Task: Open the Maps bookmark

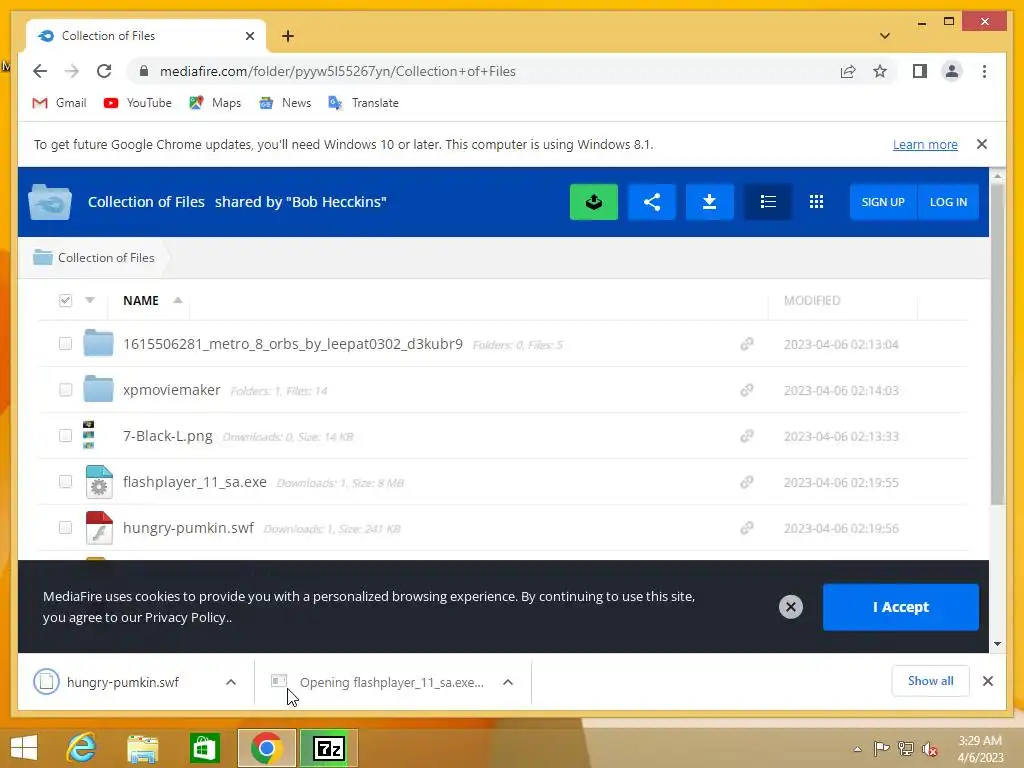Action: (215, 103)
